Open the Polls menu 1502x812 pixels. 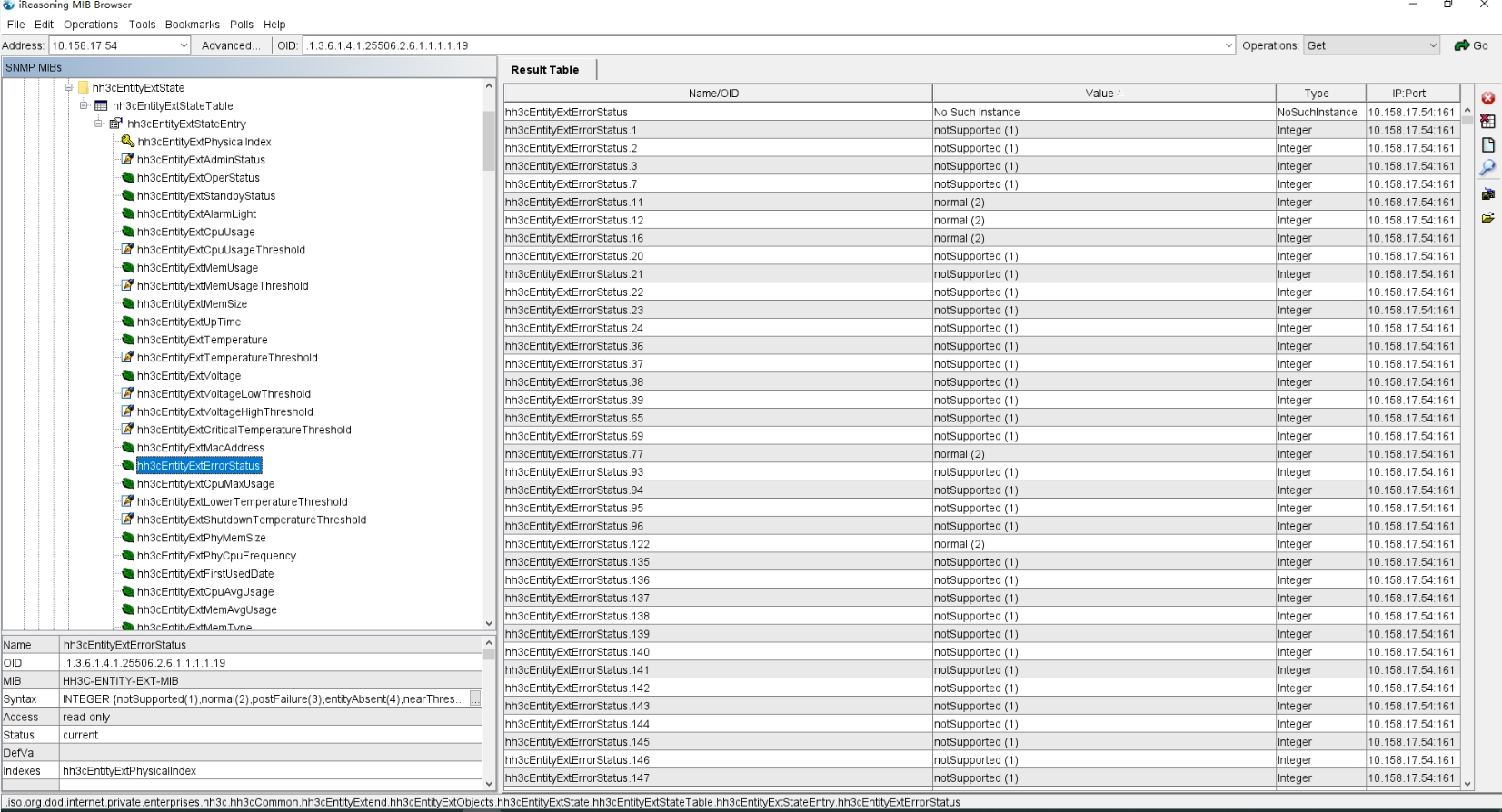click(242, 25)
